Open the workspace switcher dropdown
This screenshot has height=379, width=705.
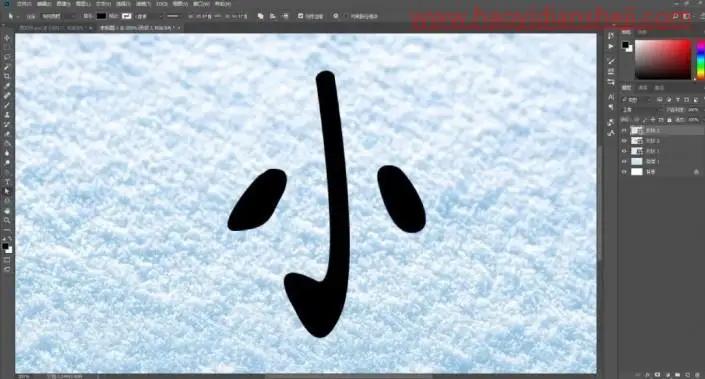click(x=687, y=16)
